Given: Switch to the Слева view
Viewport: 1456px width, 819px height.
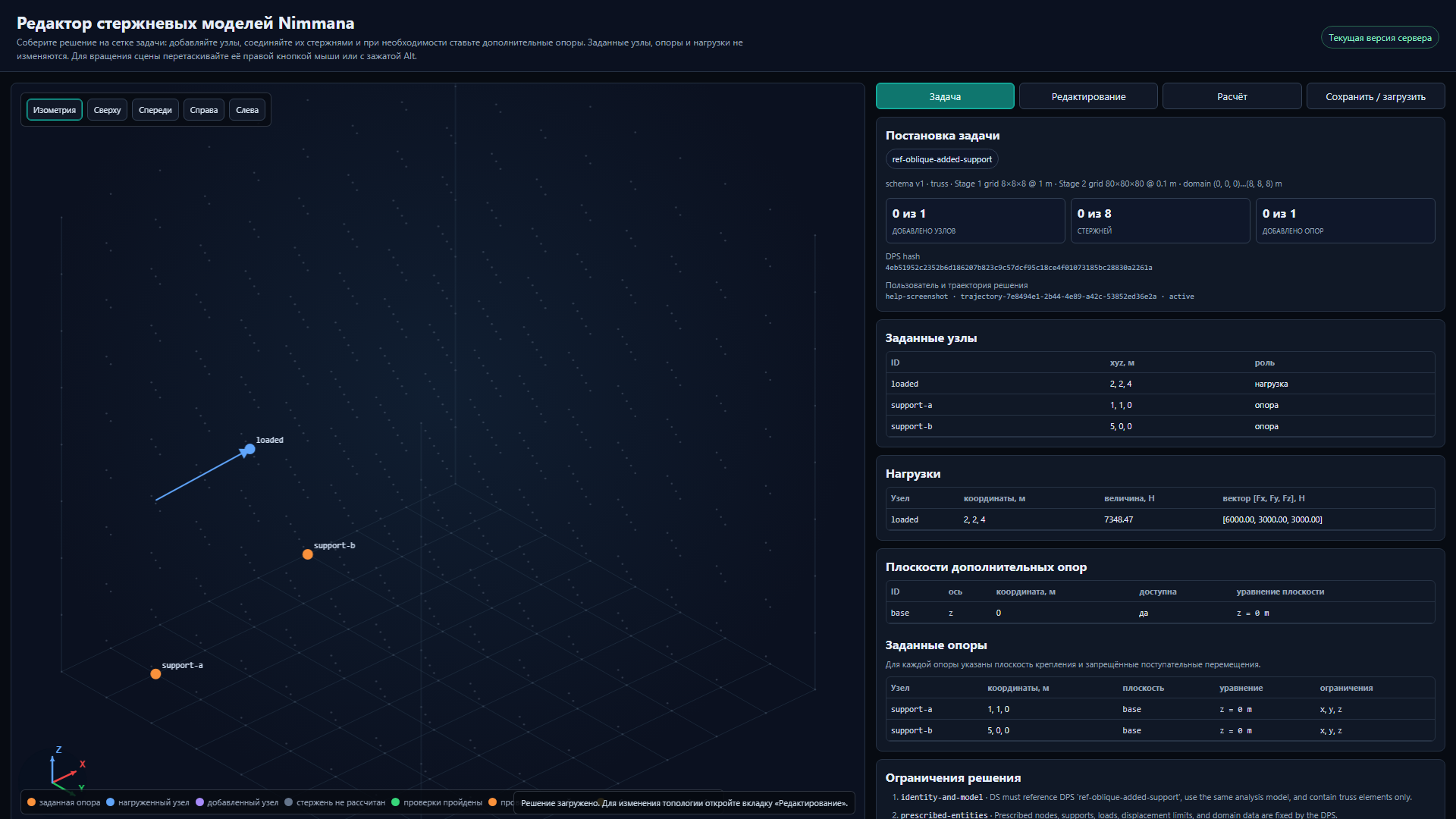Looking at the screenshot, I should 247,110.
